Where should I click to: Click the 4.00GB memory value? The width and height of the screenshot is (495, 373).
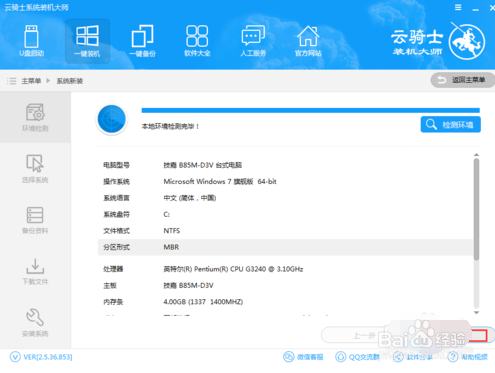coord(203,302)
